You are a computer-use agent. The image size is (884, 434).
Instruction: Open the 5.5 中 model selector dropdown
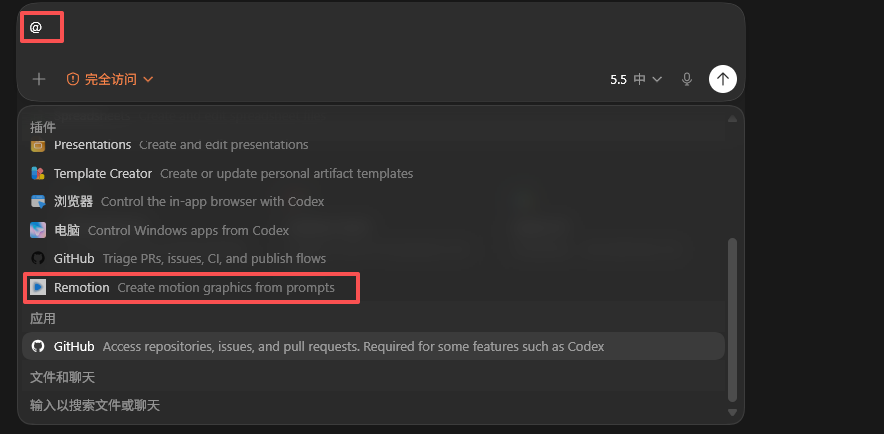[636, 79]
